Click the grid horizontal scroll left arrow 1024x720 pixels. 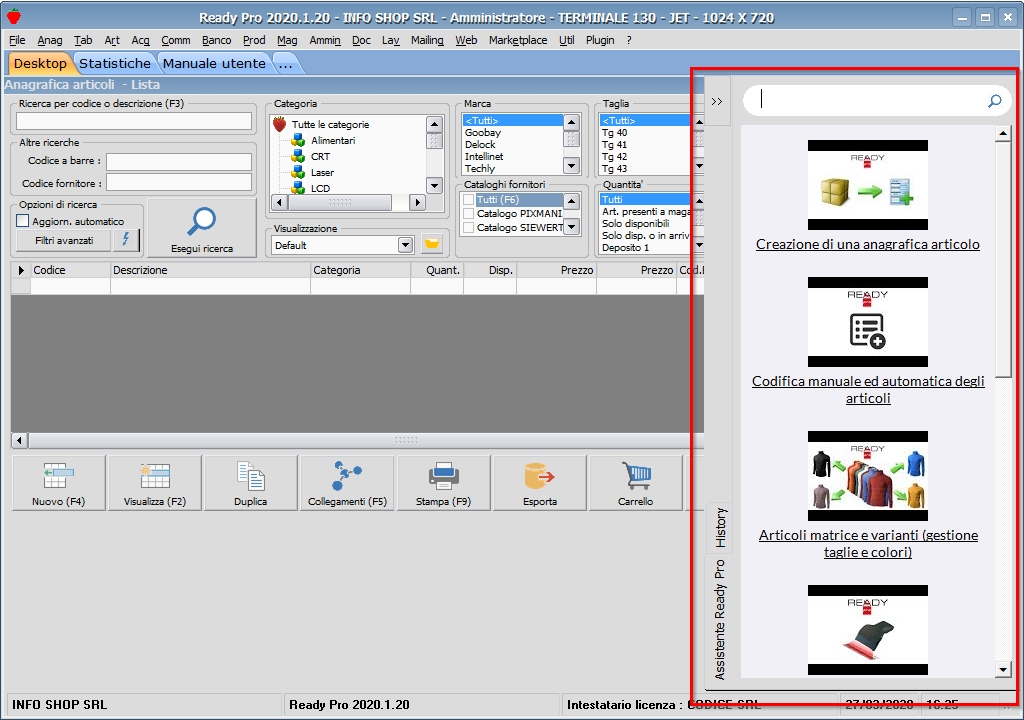pos(20,440)
